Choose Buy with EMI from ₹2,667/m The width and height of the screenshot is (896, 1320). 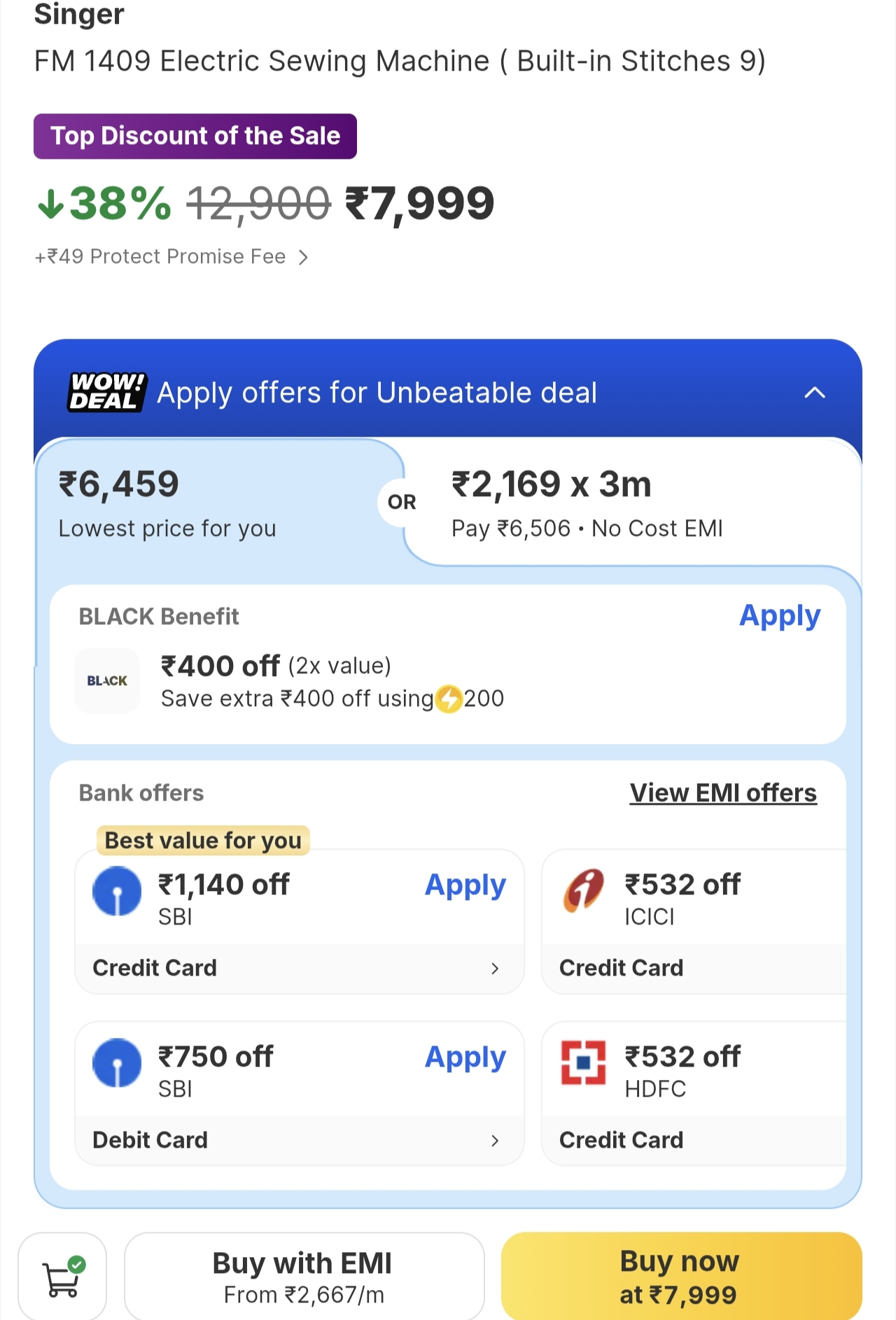(304, 1277)
